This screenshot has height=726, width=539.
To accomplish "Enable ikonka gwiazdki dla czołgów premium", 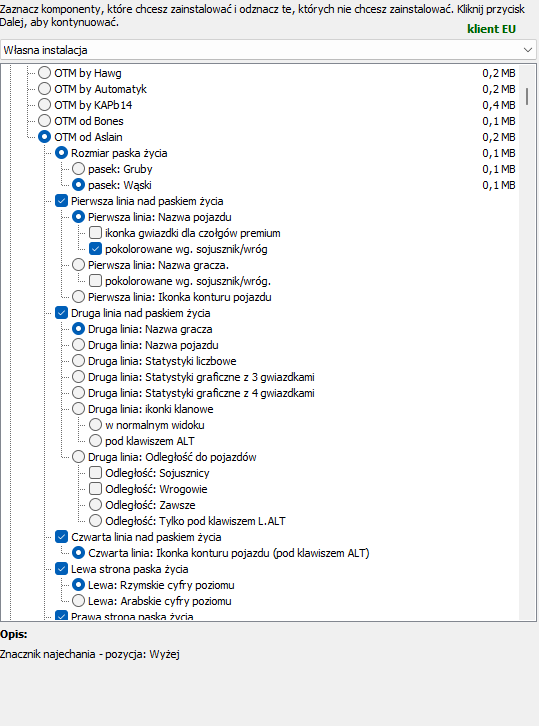I will tap(95, 233).
